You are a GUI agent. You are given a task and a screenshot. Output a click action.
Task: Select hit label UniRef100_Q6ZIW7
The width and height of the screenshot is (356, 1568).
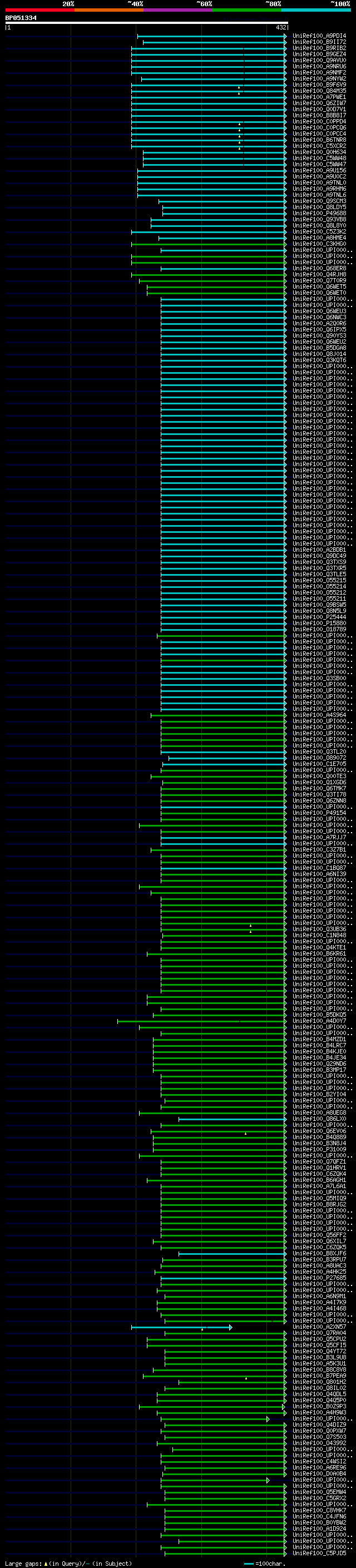pos(319,103)
